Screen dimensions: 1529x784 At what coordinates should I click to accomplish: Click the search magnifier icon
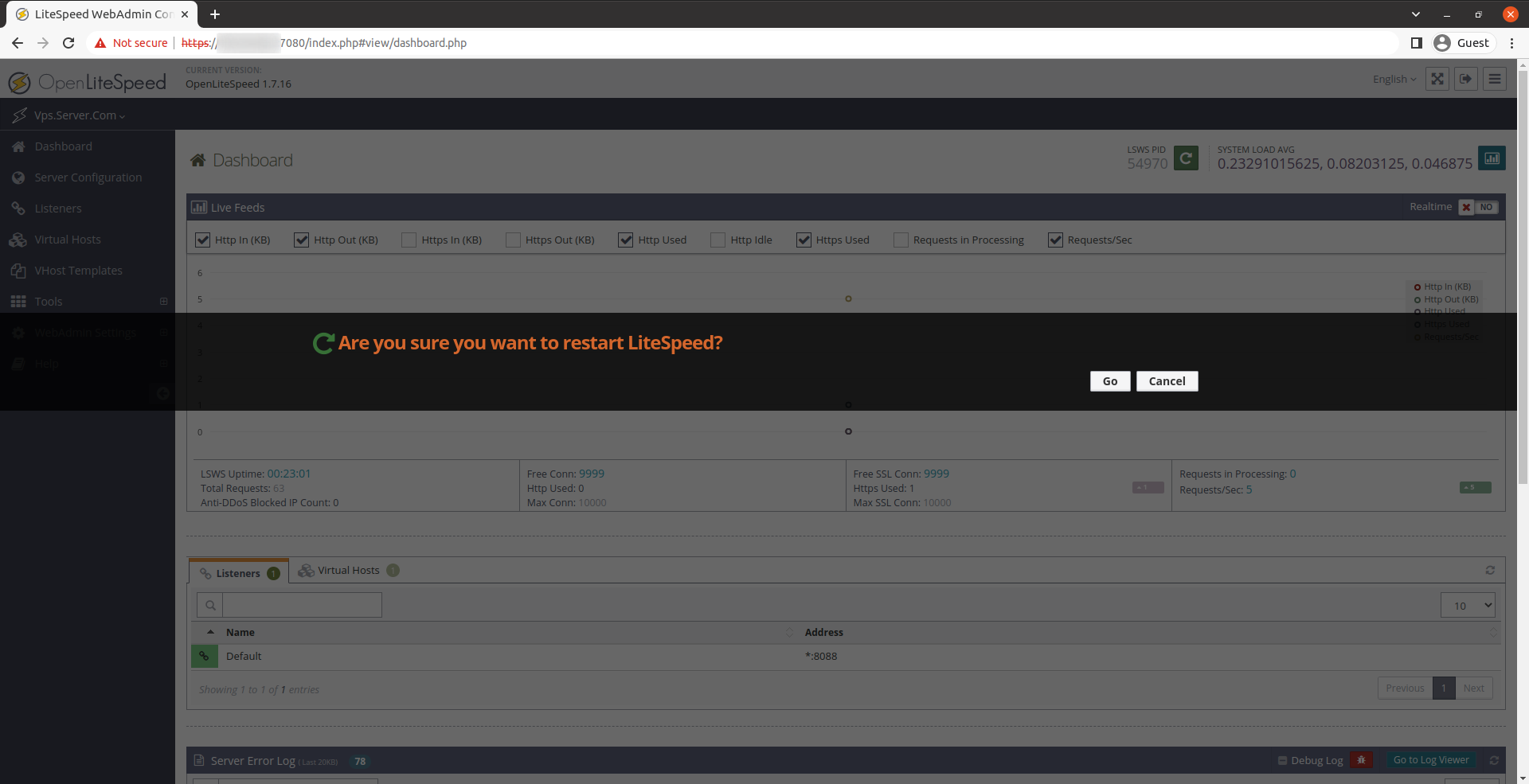[210, 605]
